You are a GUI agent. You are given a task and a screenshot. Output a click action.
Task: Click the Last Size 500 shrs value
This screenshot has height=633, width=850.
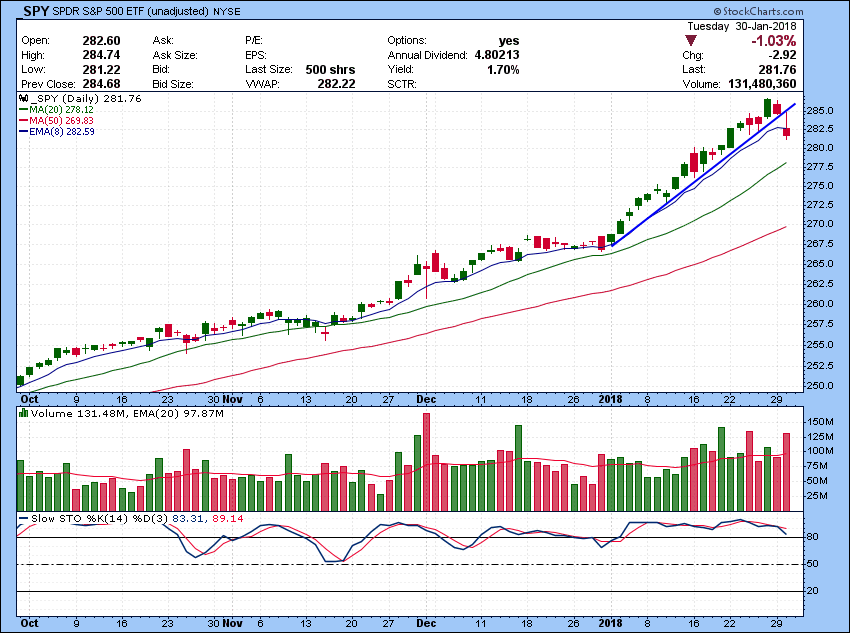tap(330, 69)
